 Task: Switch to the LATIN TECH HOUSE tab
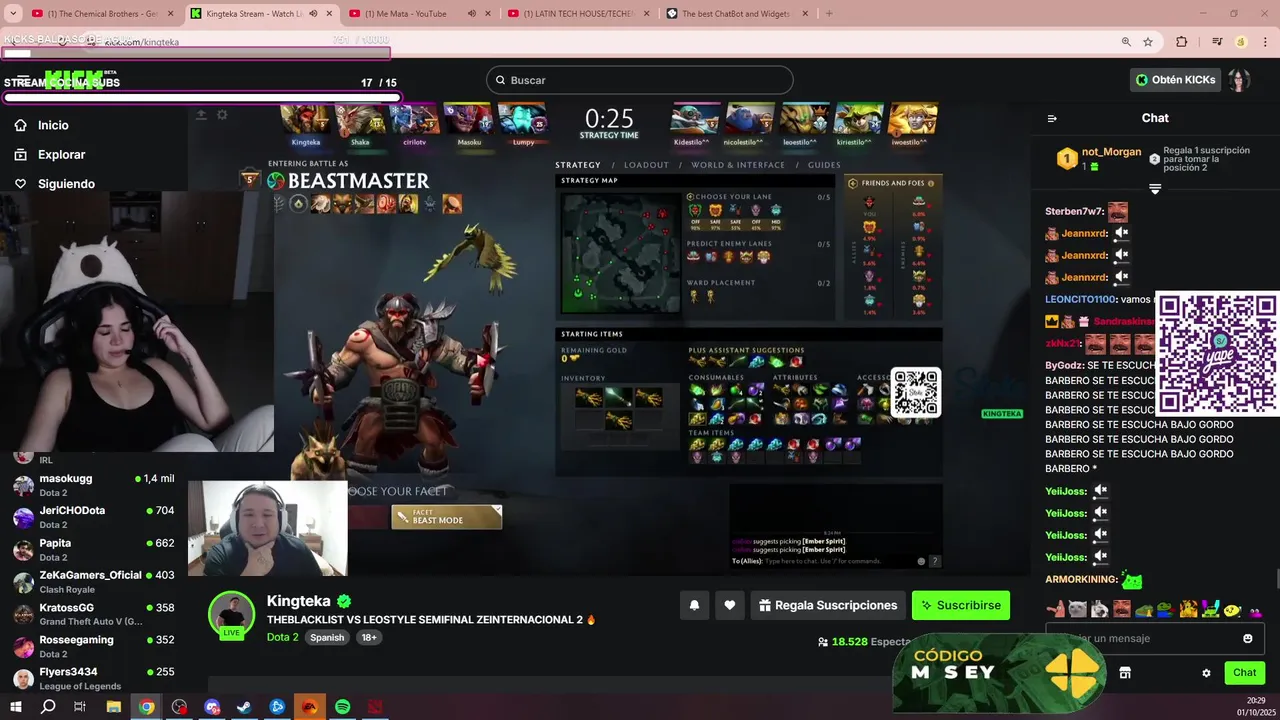click(580, 14)
